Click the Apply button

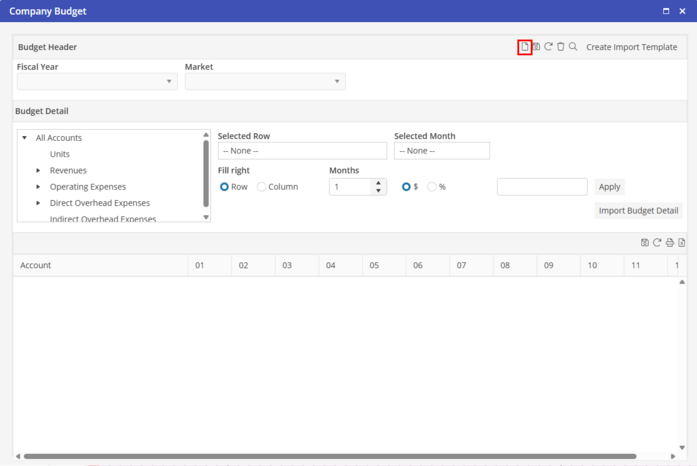click(609, 187)
